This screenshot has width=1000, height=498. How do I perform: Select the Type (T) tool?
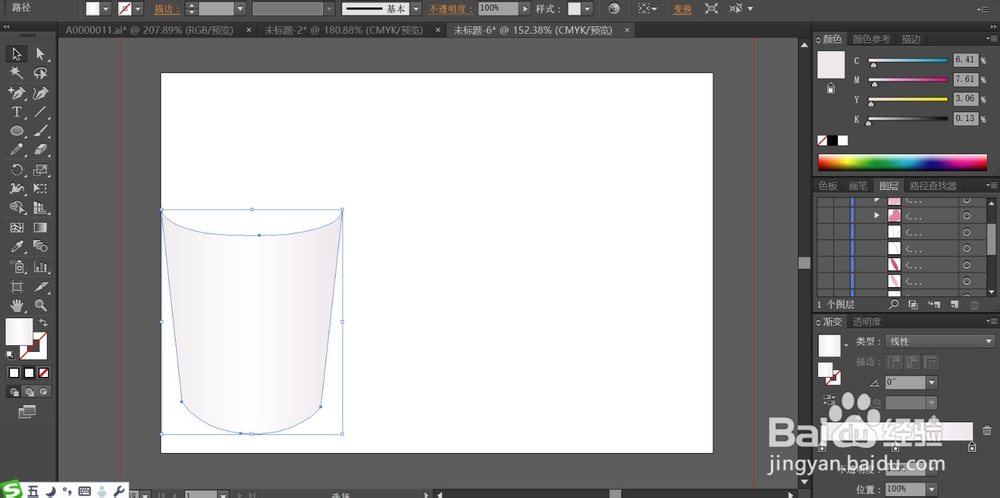click(x=17, y=112)
